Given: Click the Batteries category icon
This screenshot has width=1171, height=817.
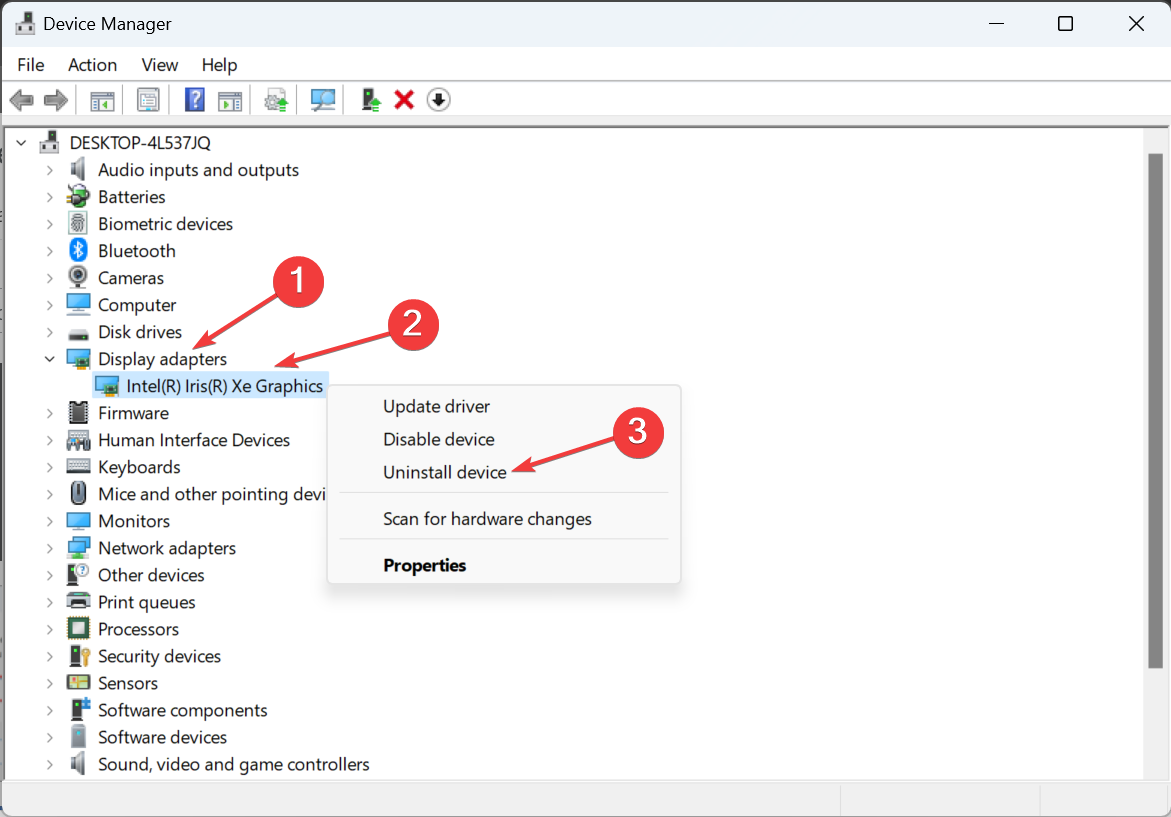Looking at the screenshot, I should [x=78, y=196].
